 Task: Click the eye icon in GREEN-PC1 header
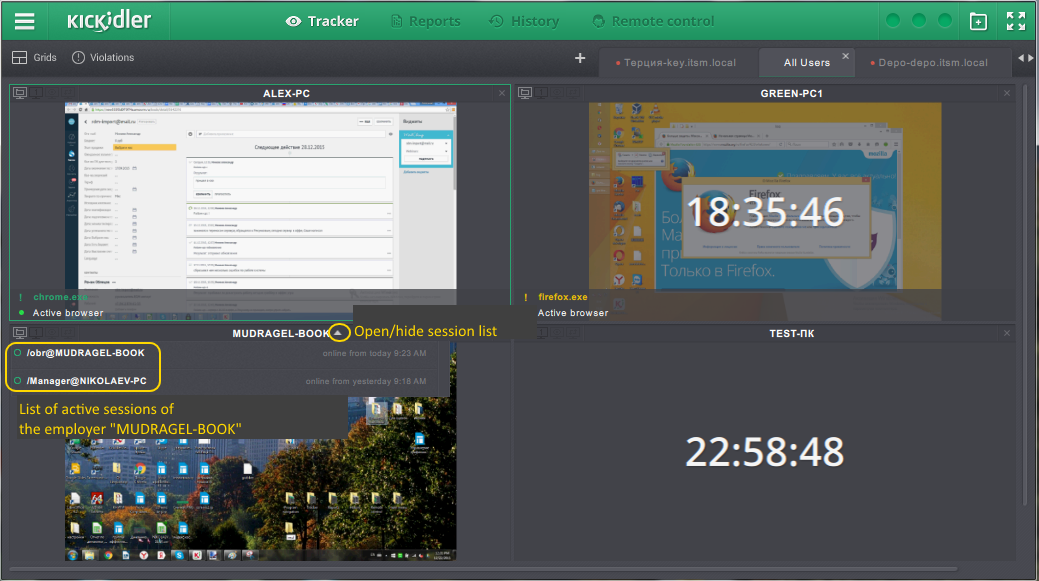tap(557, 93)
